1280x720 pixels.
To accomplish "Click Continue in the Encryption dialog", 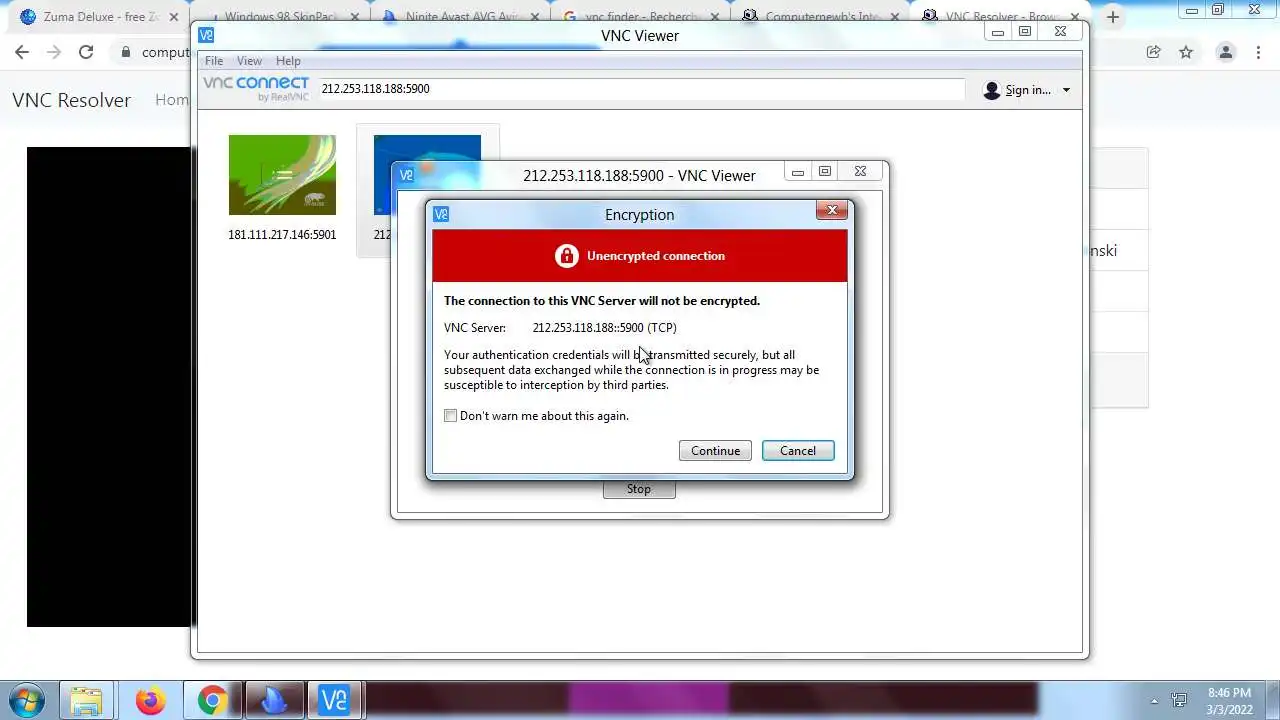I will 715,451.
